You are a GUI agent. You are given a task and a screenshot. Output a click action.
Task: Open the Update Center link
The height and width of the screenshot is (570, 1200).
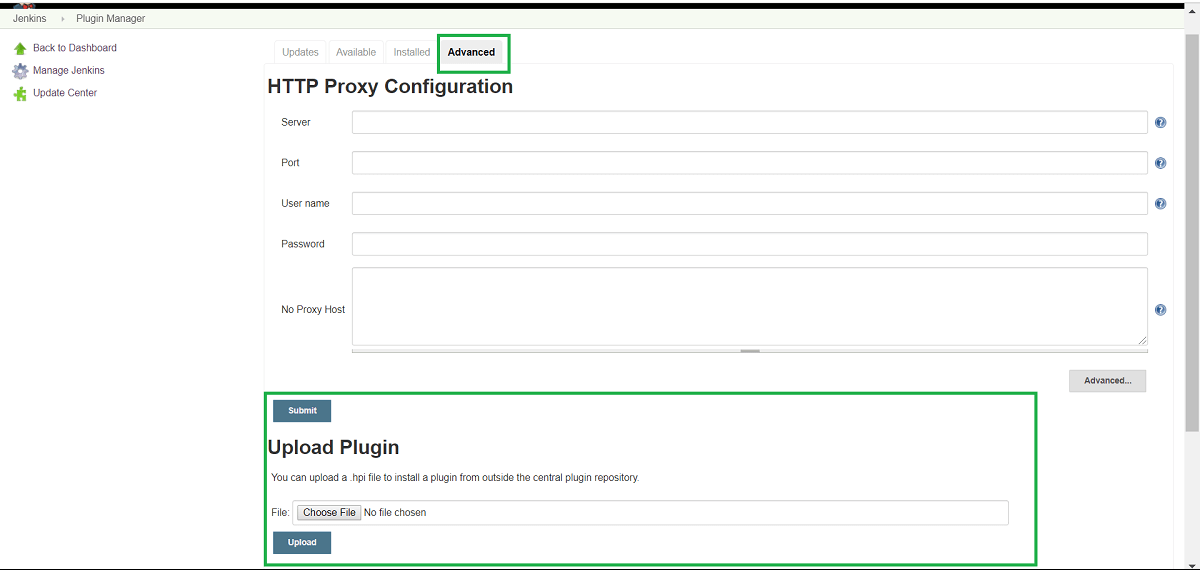pyautogui.click(x=65, y=93)
